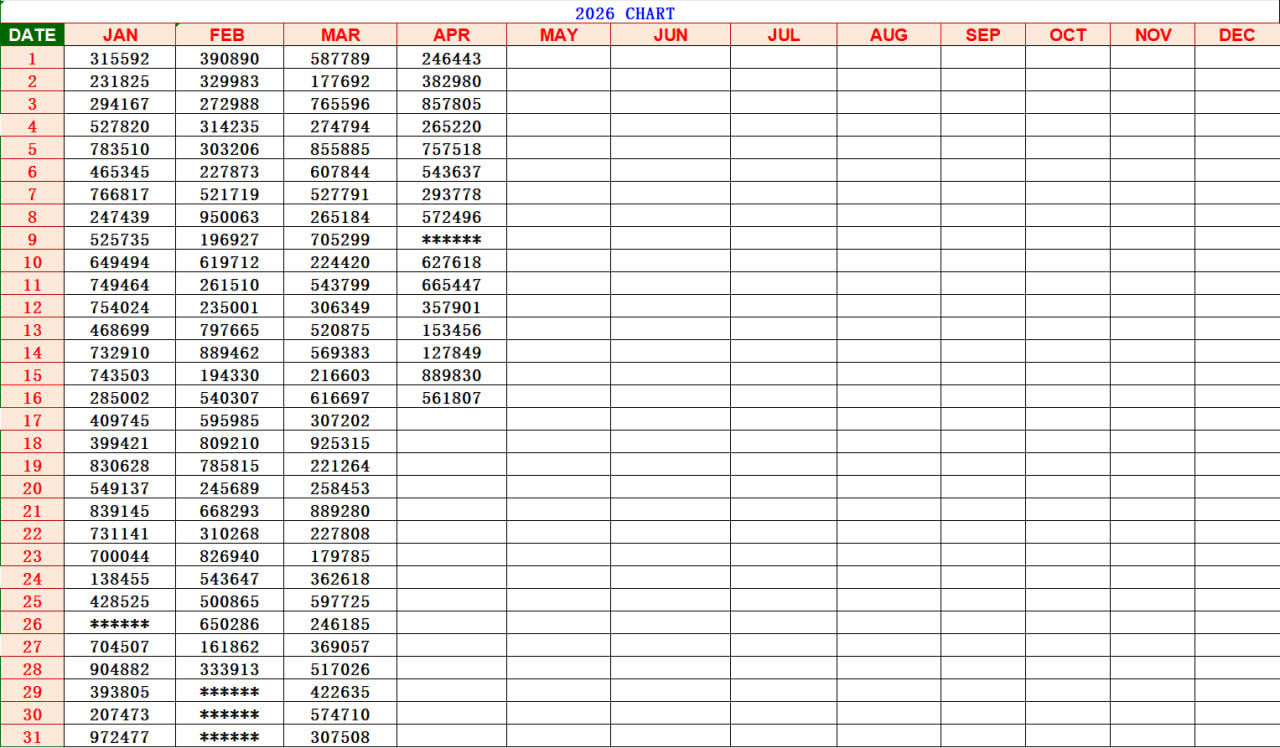The height and width of the screenshot is (748, 1280).
Task: Select the masked ****** cell in APR
Action: [451, 240]
